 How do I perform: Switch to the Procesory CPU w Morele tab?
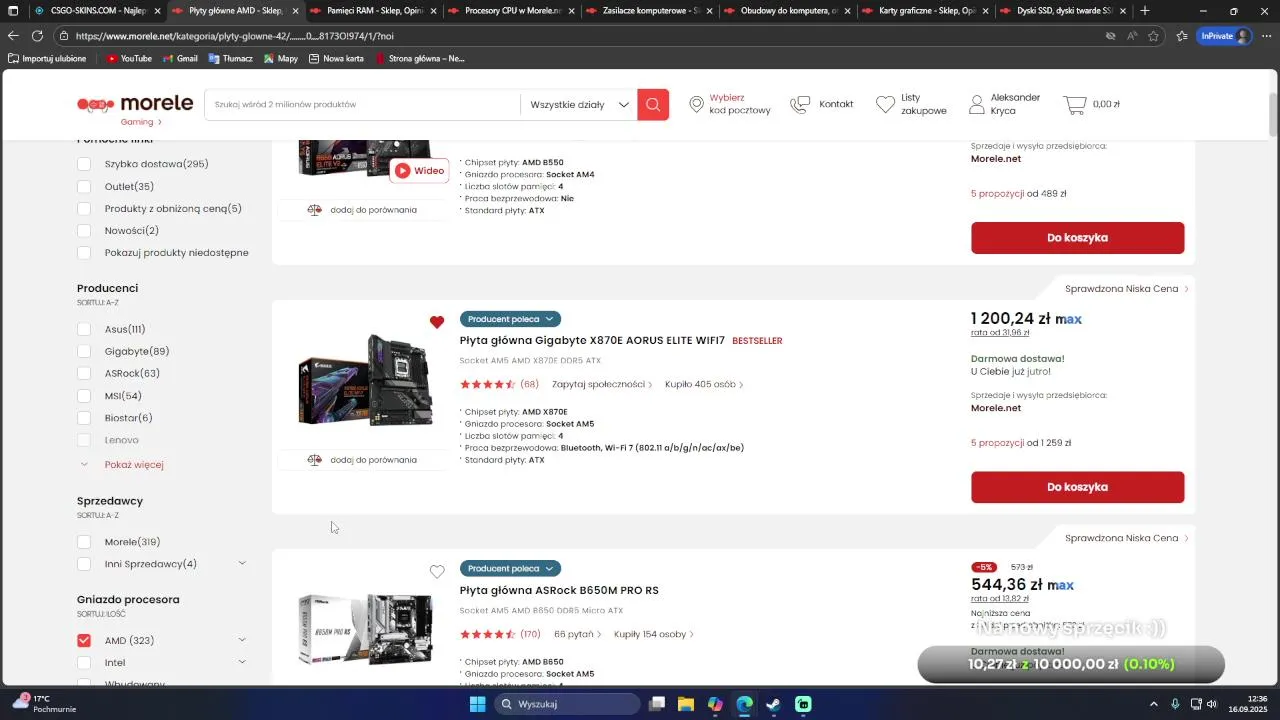pyautogui.click(x=511, y=11)
